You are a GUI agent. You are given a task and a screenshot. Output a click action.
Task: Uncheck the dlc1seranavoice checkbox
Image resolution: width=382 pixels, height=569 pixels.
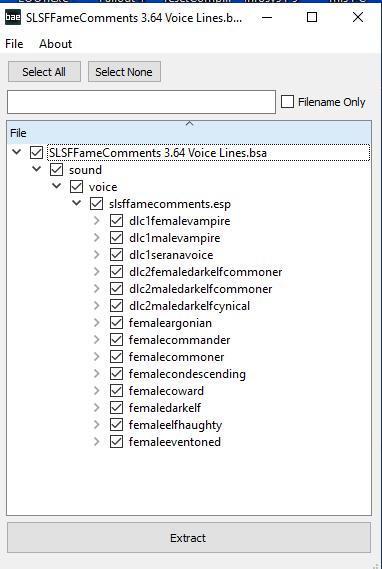pos(116,255)
